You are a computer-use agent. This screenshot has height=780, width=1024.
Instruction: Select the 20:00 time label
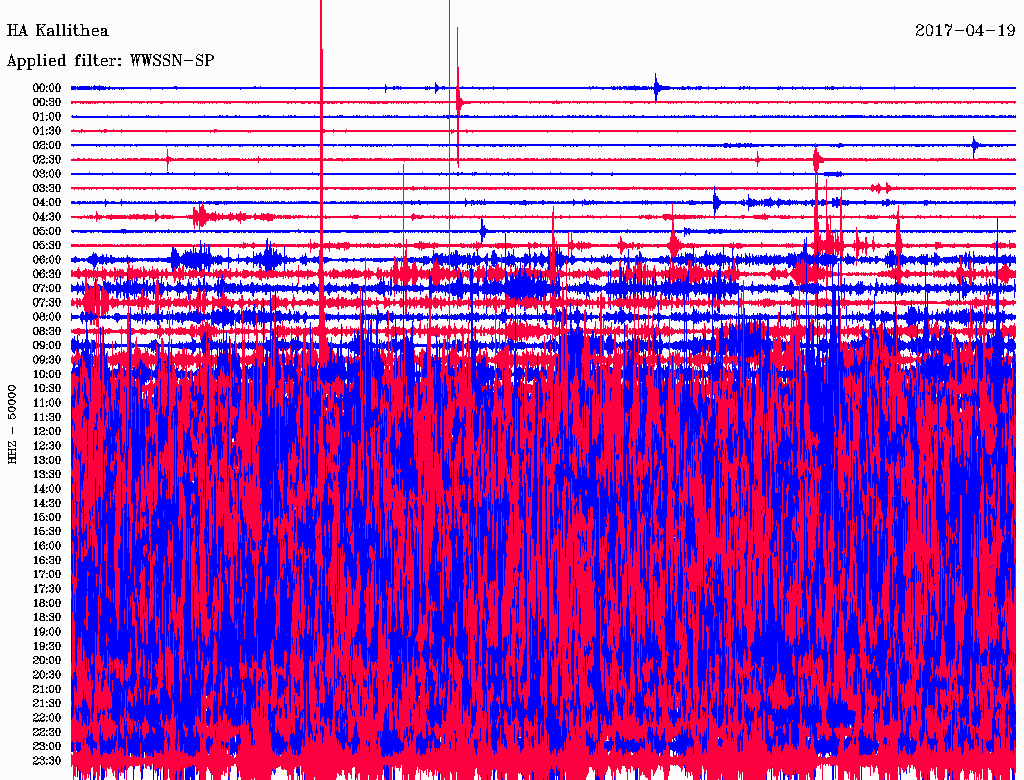point(47,660)
